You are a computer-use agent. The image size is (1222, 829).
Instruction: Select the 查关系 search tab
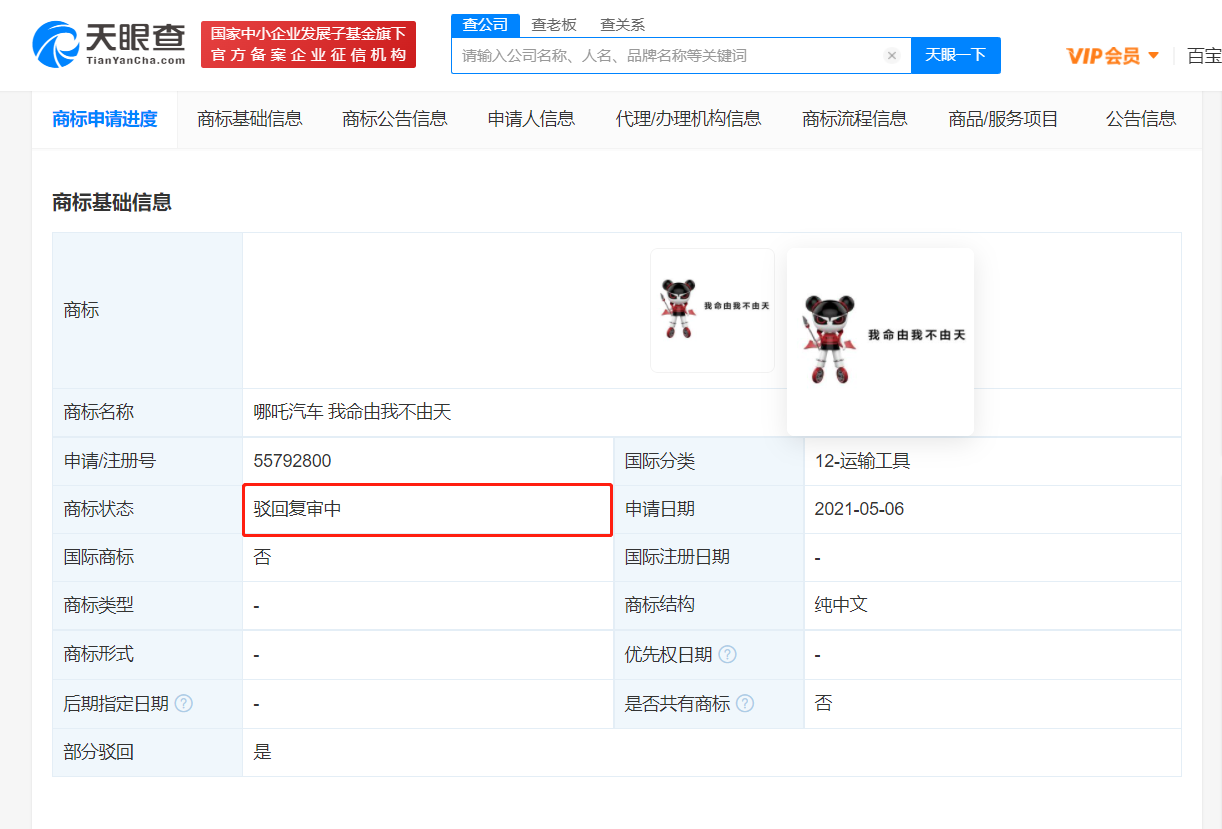pyautogui.click(x=622, y=25)
